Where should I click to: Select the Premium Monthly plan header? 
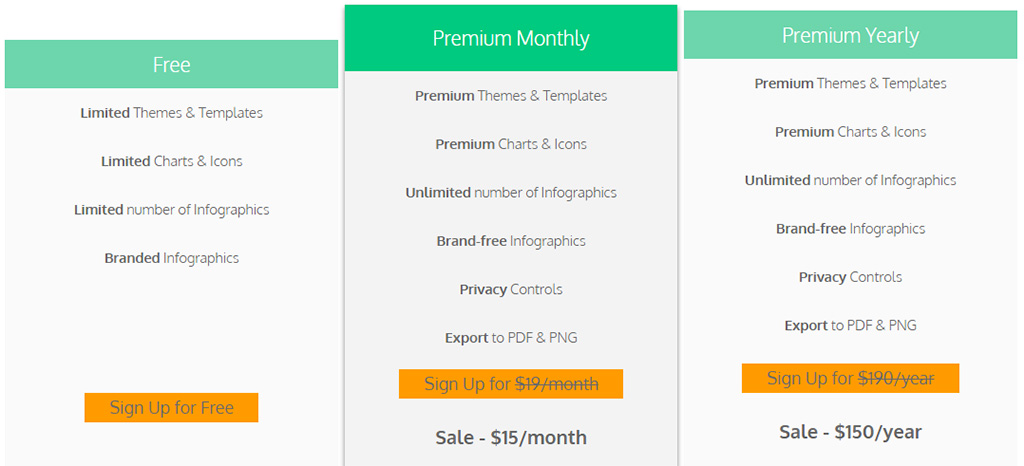[511, 39]
